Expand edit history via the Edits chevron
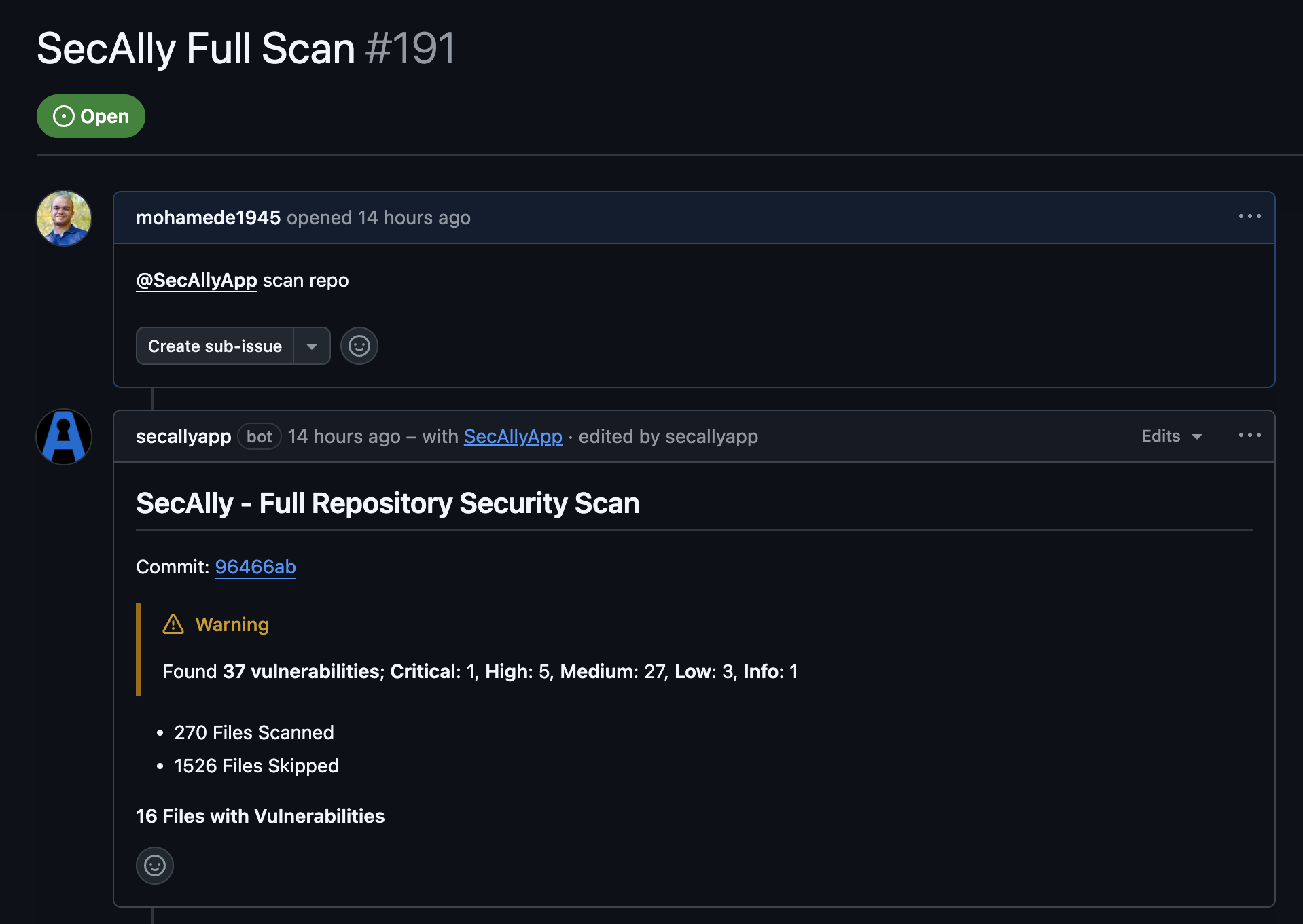This screenshot has width=1303, height=924. 1198,437
